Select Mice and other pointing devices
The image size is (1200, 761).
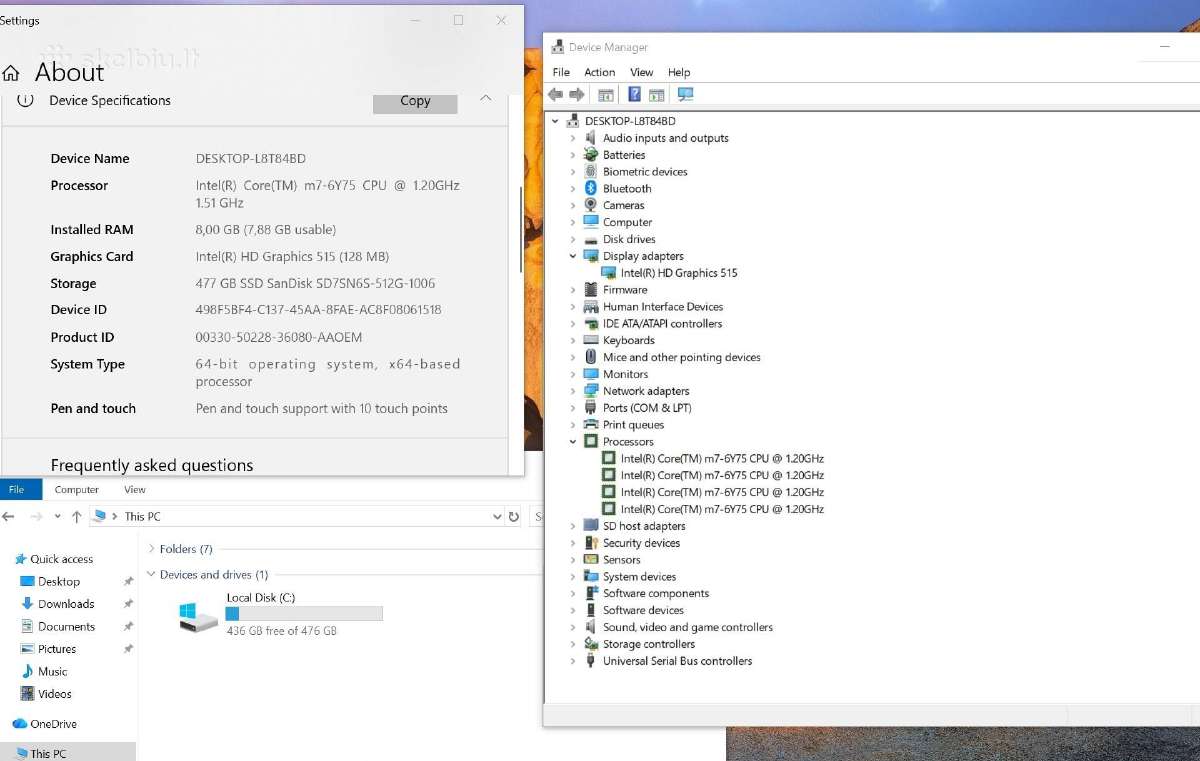pos(682,357)
